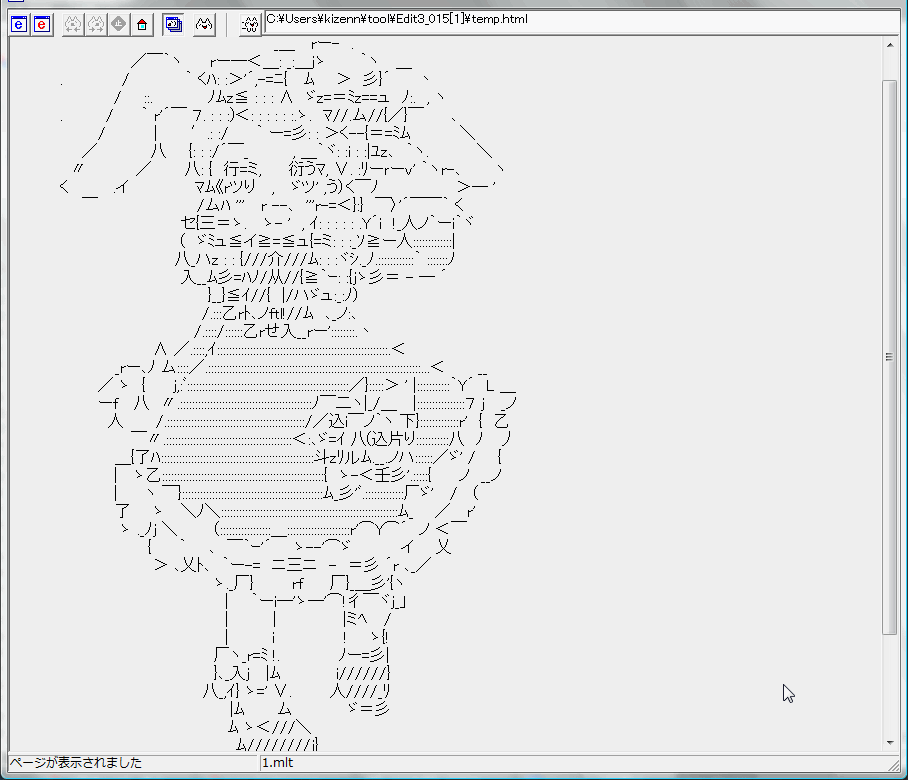This screenshot has height=780, width=908.
Task: Click the vertical scrollbar down arrow
Action: tap(889, 743)
